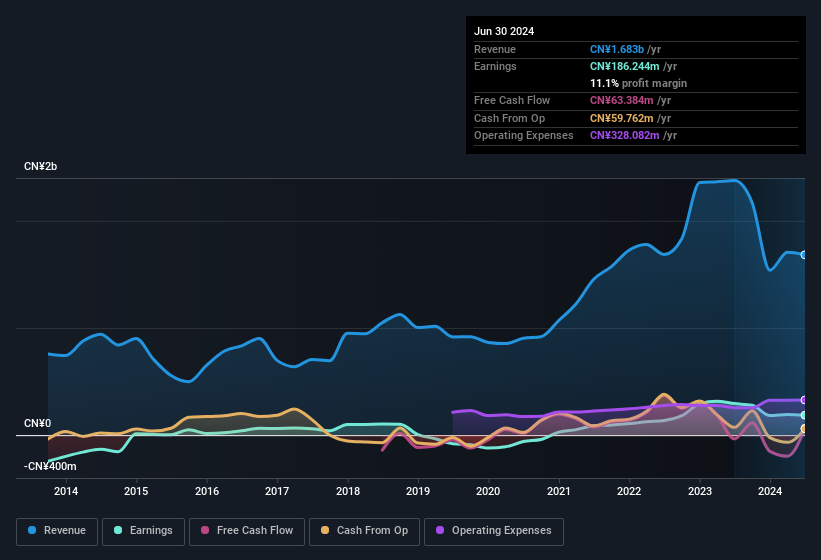Toggle the Cash From Op legend button

coord(364,531)
